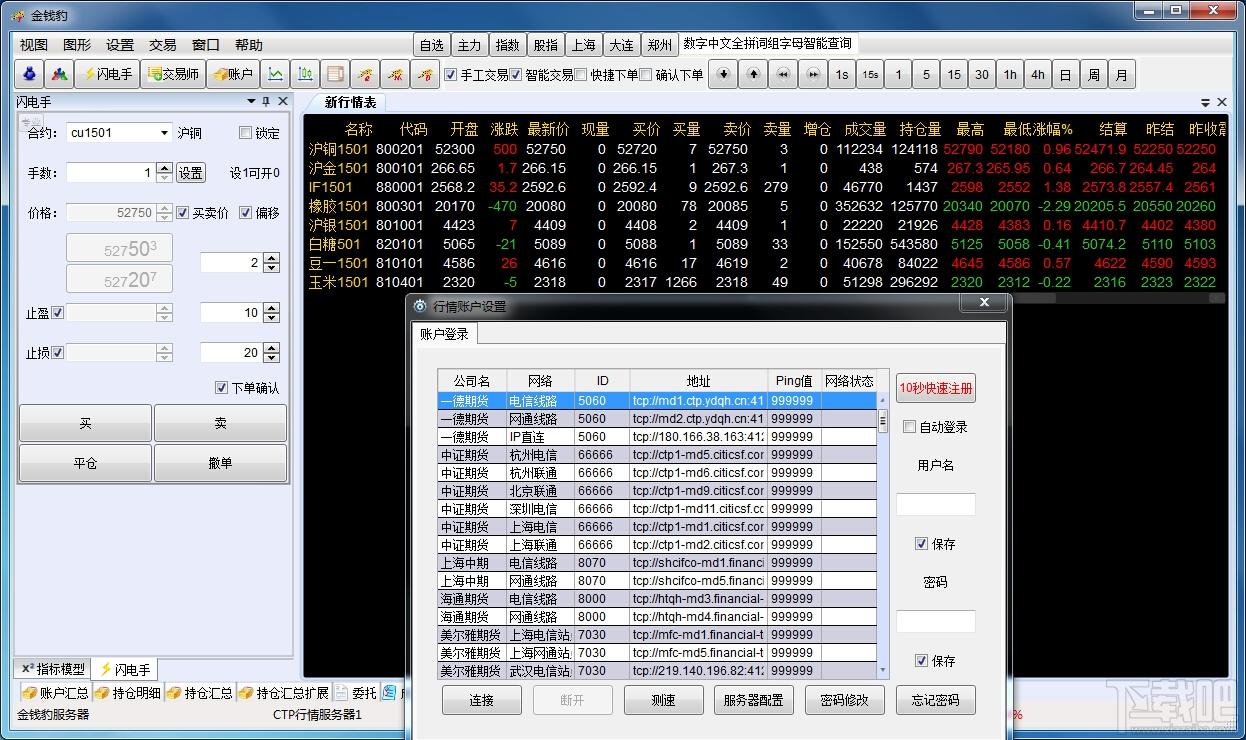Screen dimensions: 1246x740
Task: Switch to the 持仓明细 bottom tab
Action: (128, 693)
